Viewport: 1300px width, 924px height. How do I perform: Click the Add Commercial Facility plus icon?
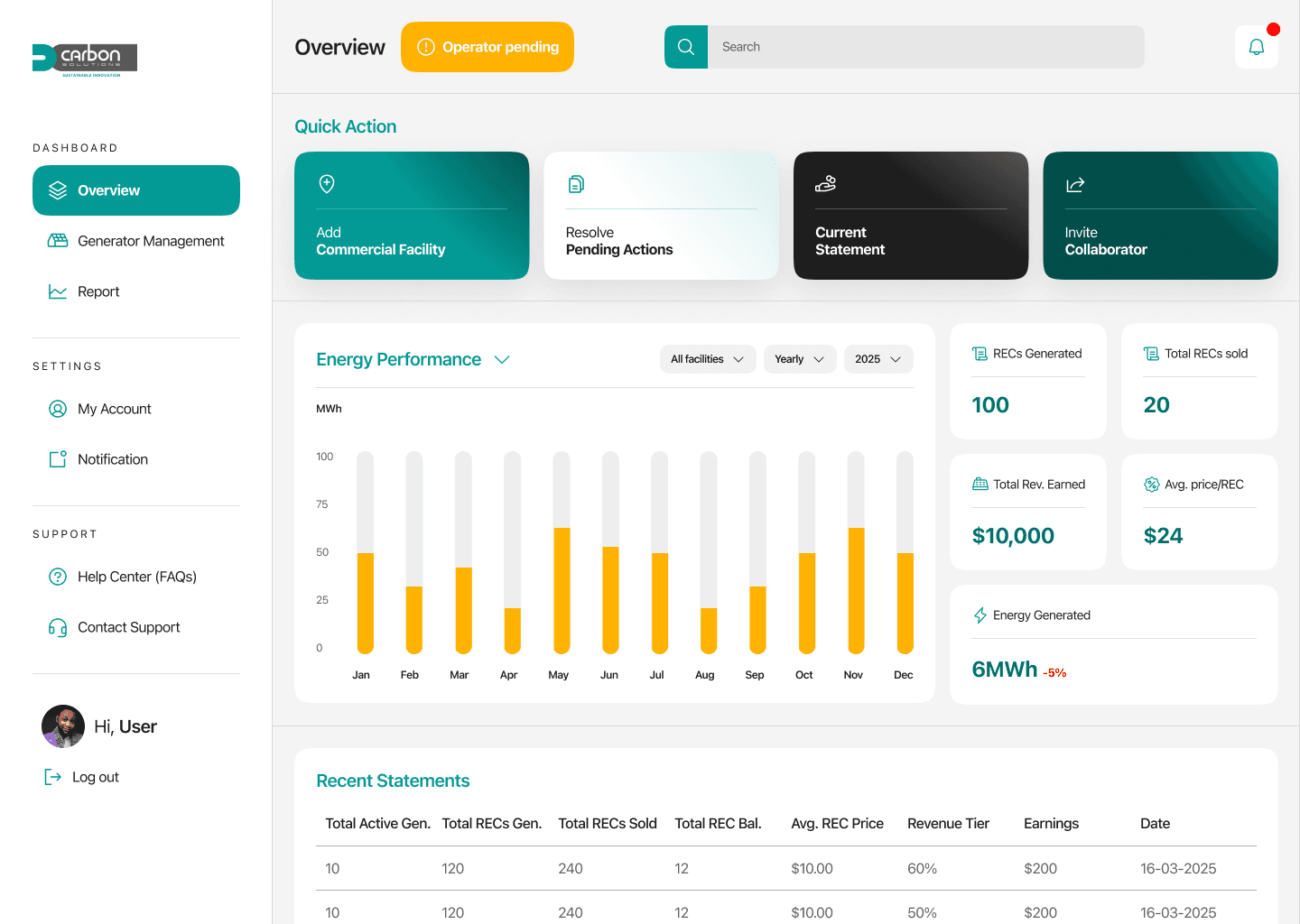pyautogui.click(x=326, y=183)
